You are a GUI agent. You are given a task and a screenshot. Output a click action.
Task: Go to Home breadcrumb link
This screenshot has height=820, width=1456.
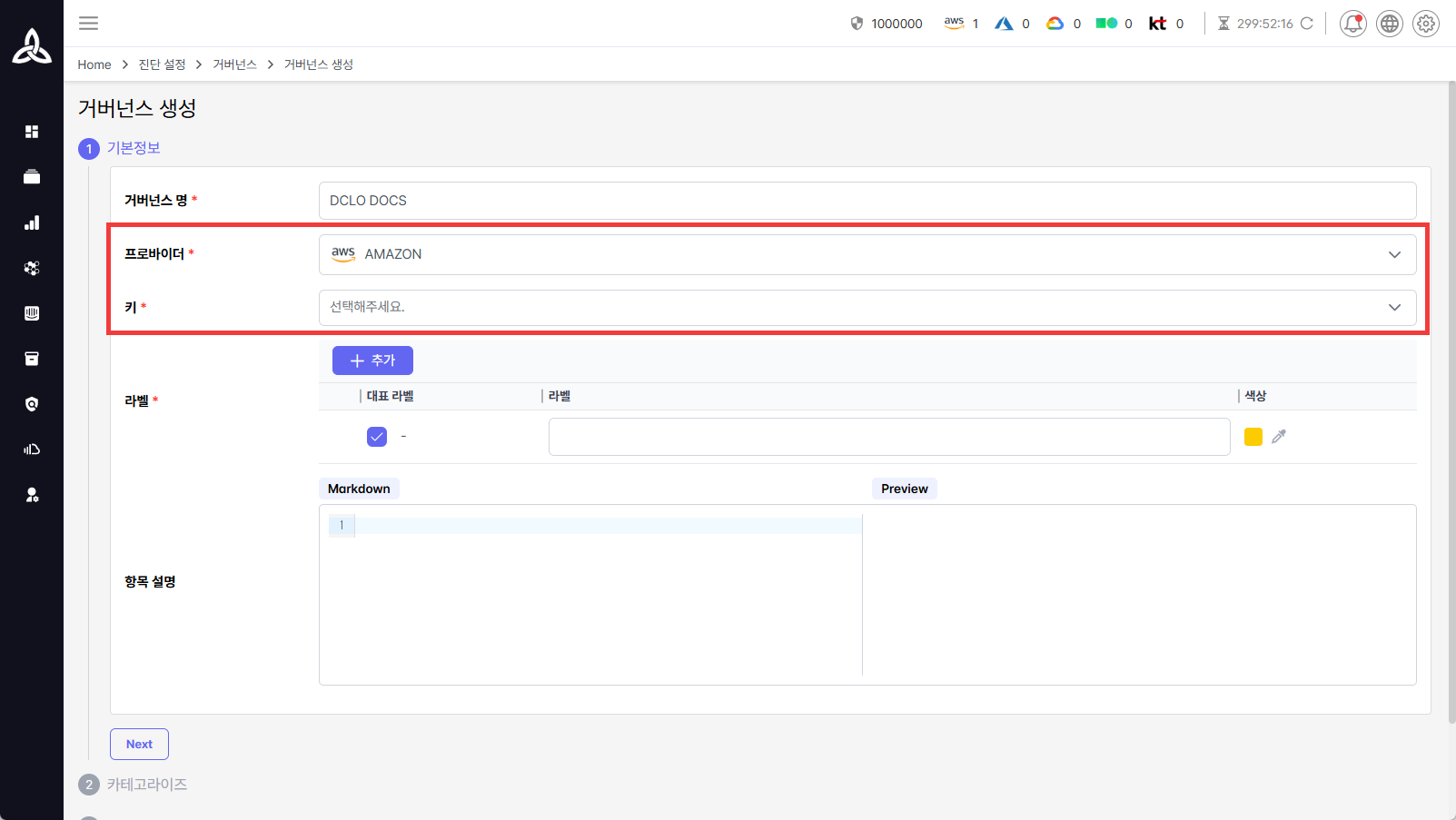coord(94,64)
